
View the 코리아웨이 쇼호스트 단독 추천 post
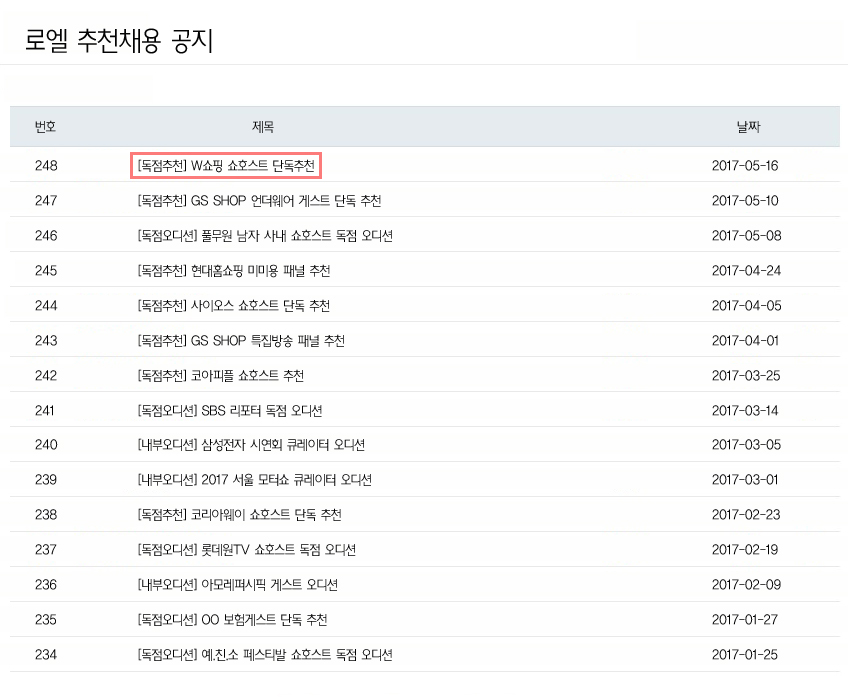(x=240, y=515)
